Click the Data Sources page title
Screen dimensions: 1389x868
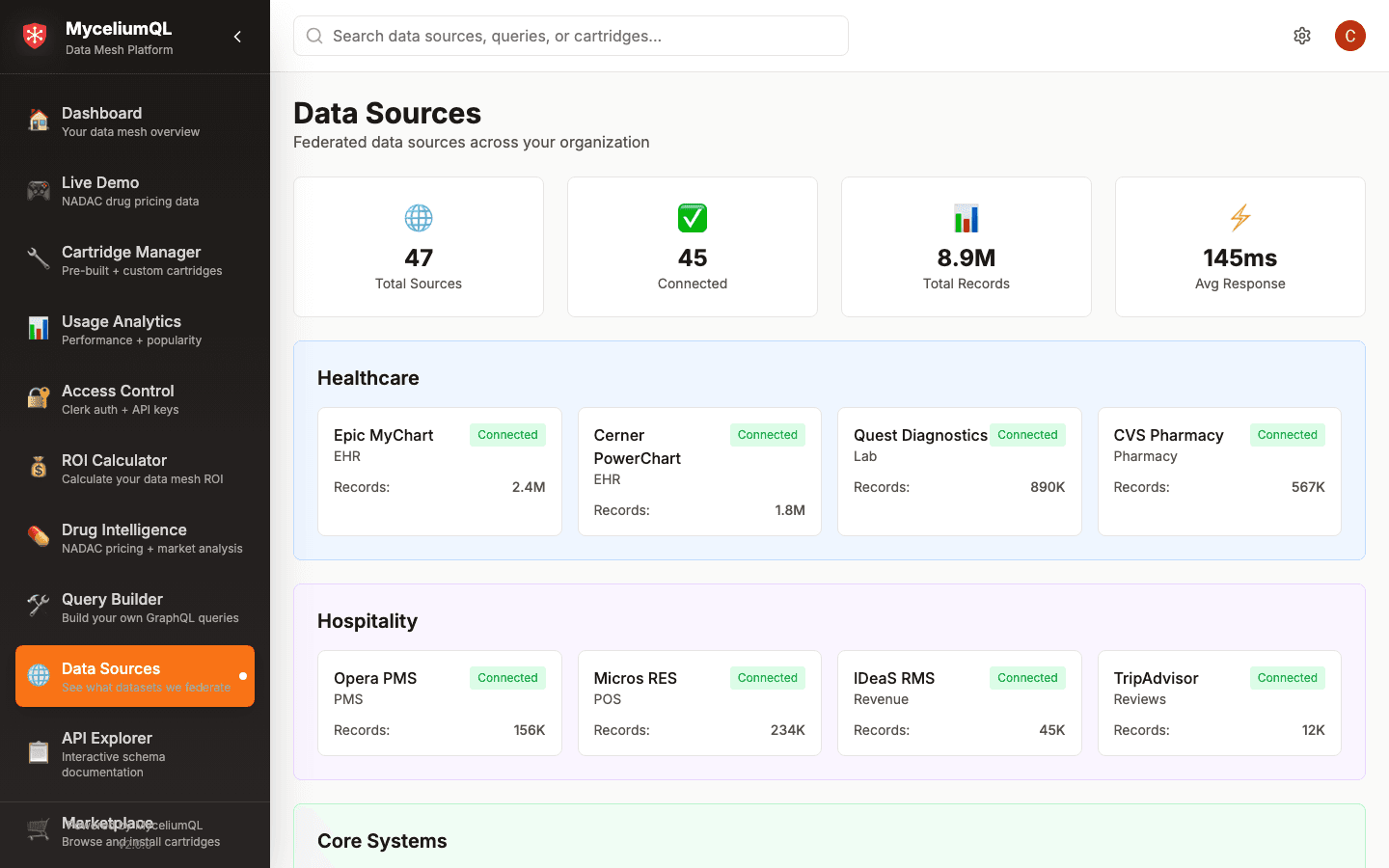click(x=387, y=113)
